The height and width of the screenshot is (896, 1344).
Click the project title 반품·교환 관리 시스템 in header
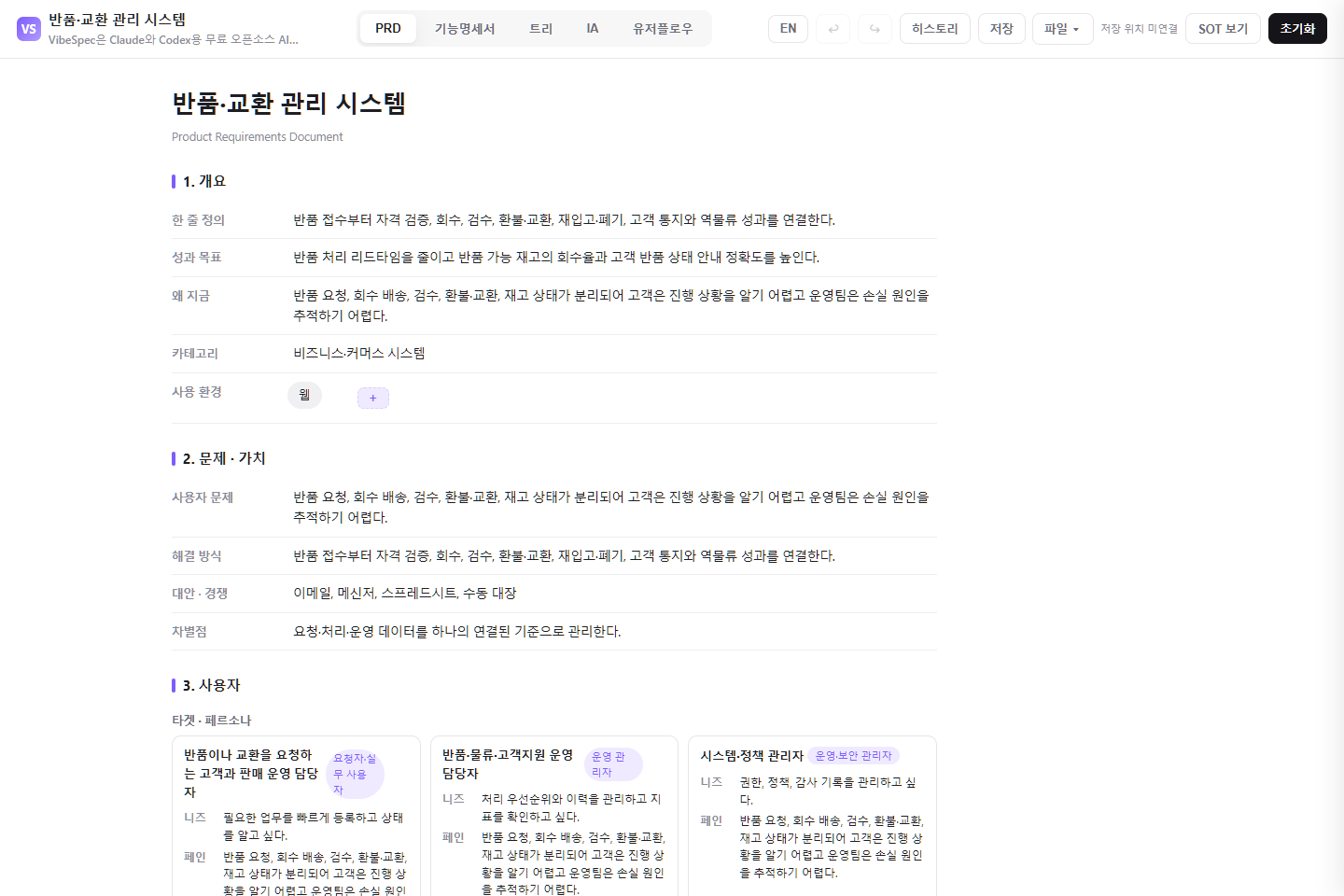118,20
